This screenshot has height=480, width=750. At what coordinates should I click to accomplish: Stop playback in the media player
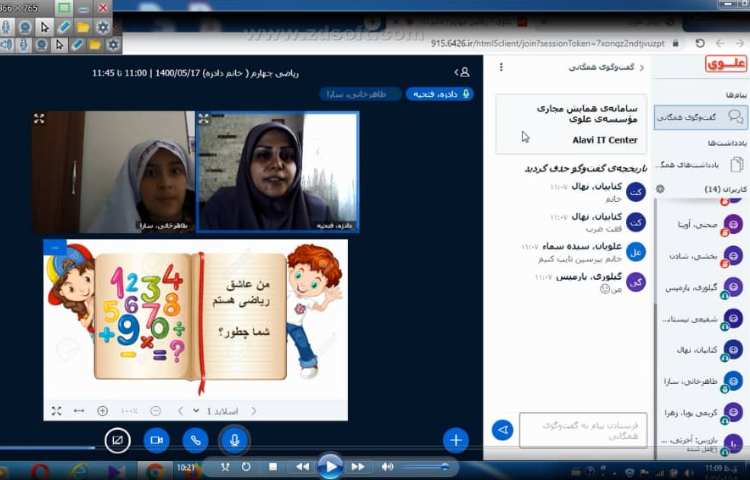273,467
